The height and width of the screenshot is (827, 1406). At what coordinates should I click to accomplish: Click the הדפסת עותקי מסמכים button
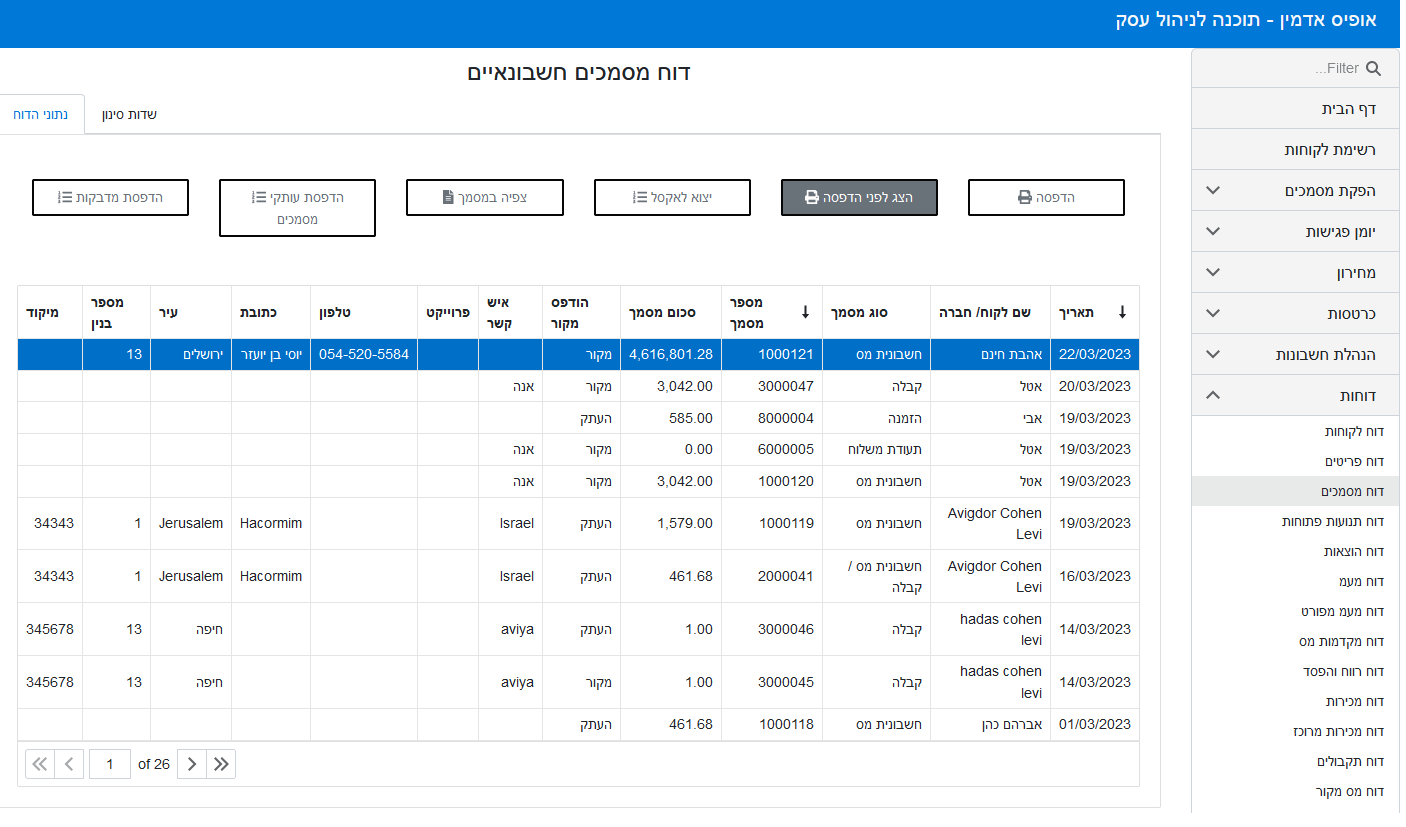[x=297, y=208]
